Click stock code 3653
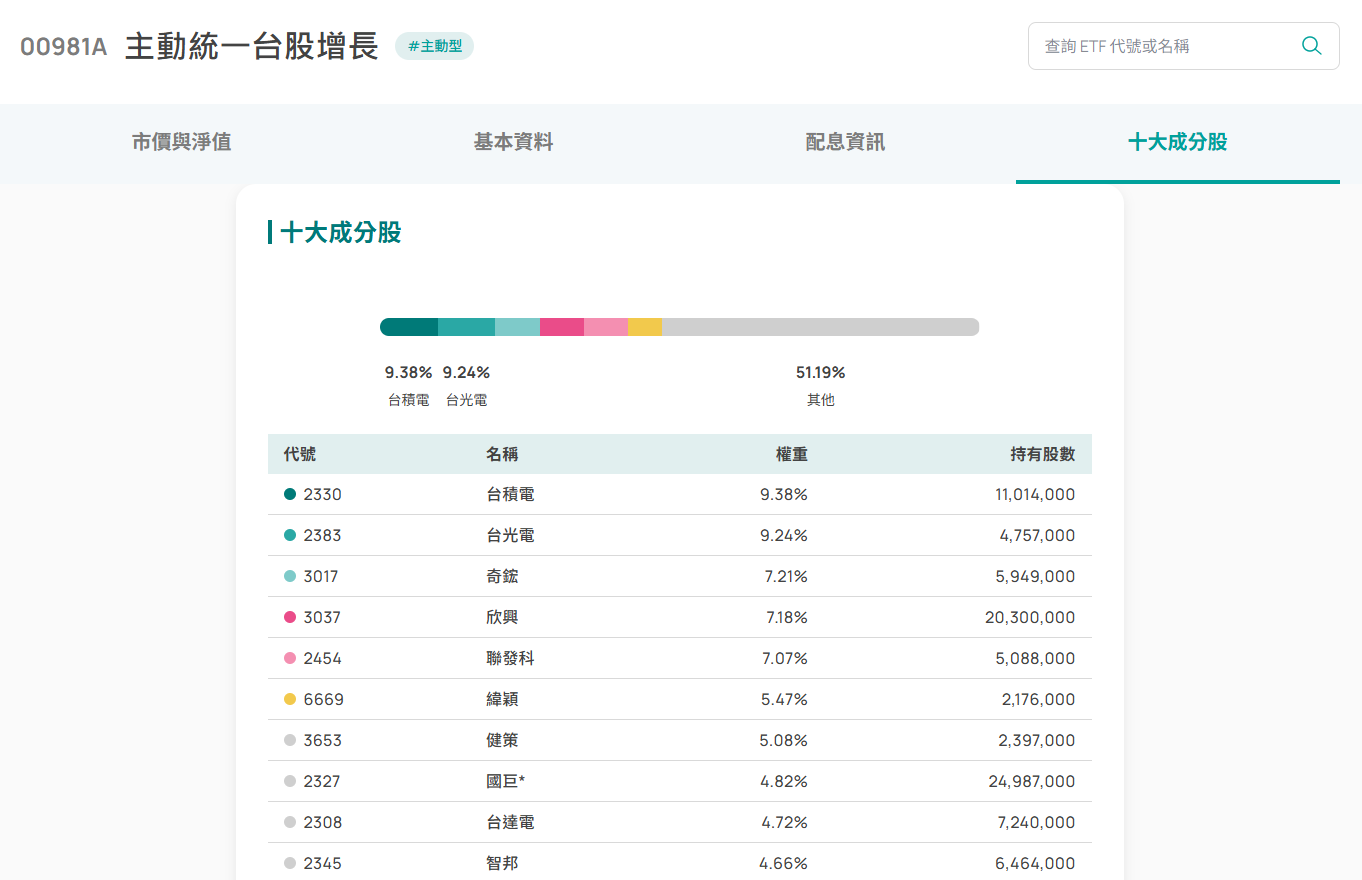The width and height of the screenshot is (1362, 880). point(323,740)
